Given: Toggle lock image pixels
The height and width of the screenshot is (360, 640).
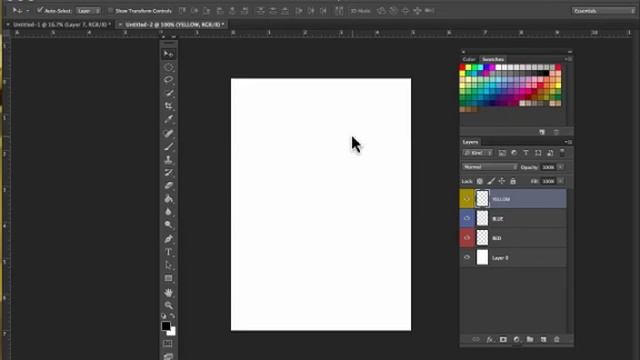Looking at the screenshot, I should [491, 181].
